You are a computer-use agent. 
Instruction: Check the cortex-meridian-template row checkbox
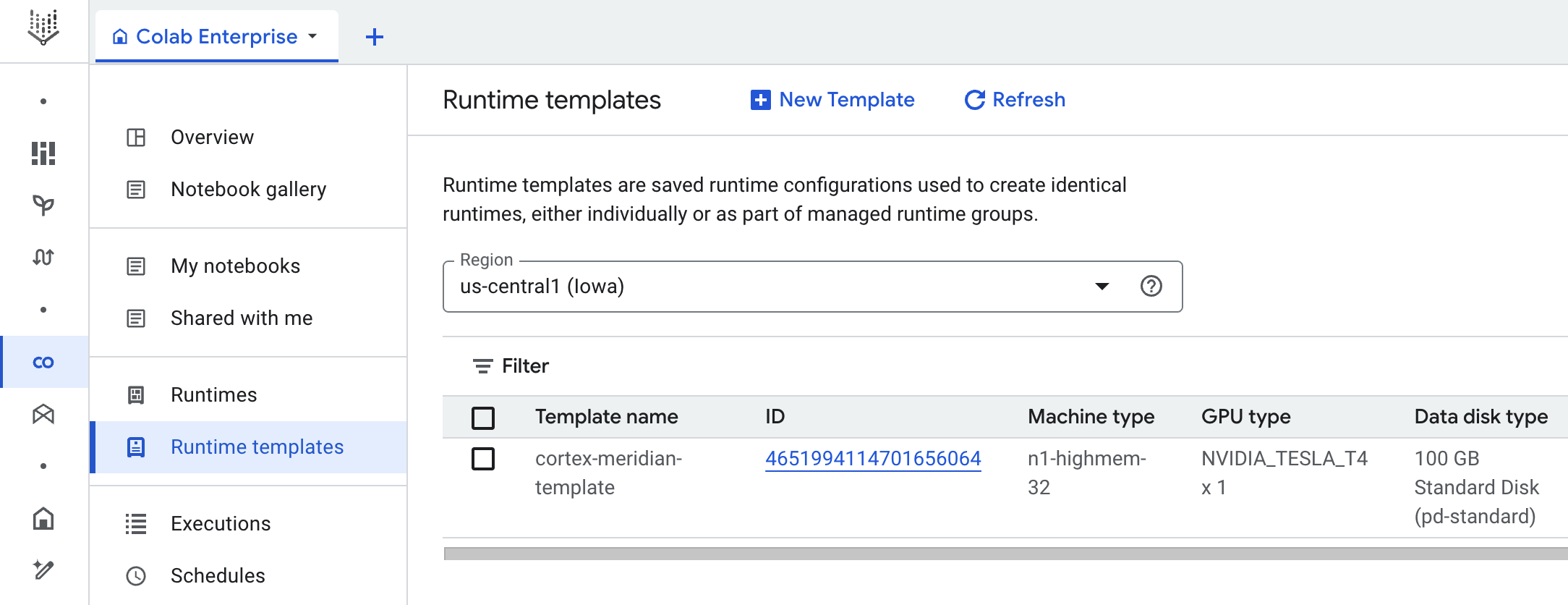coord(483,459)
